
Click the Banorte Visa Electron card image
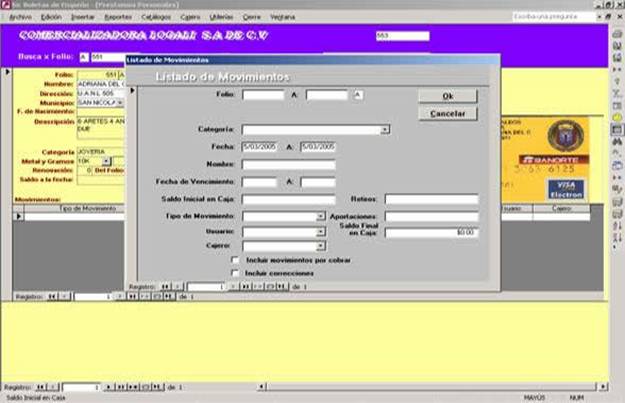pos(544,159)
